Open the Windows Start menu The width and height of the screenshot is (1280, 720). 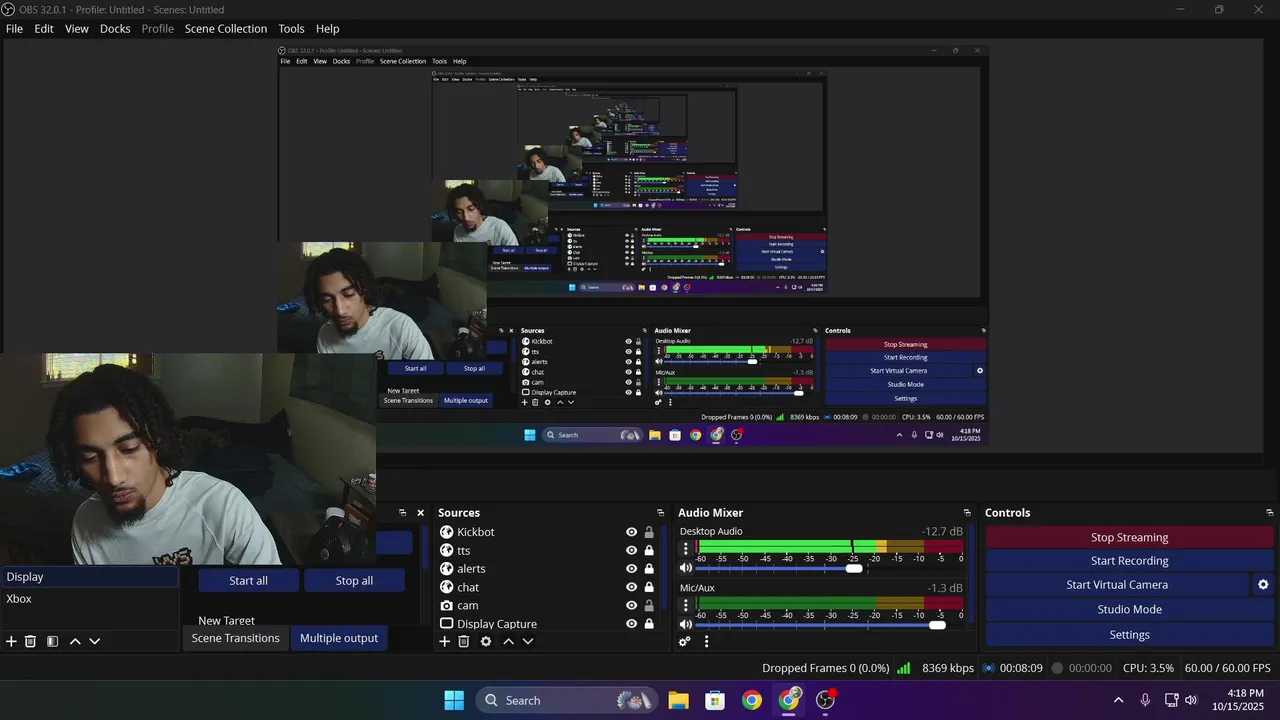pyautogui.click(x=454, y=700)
